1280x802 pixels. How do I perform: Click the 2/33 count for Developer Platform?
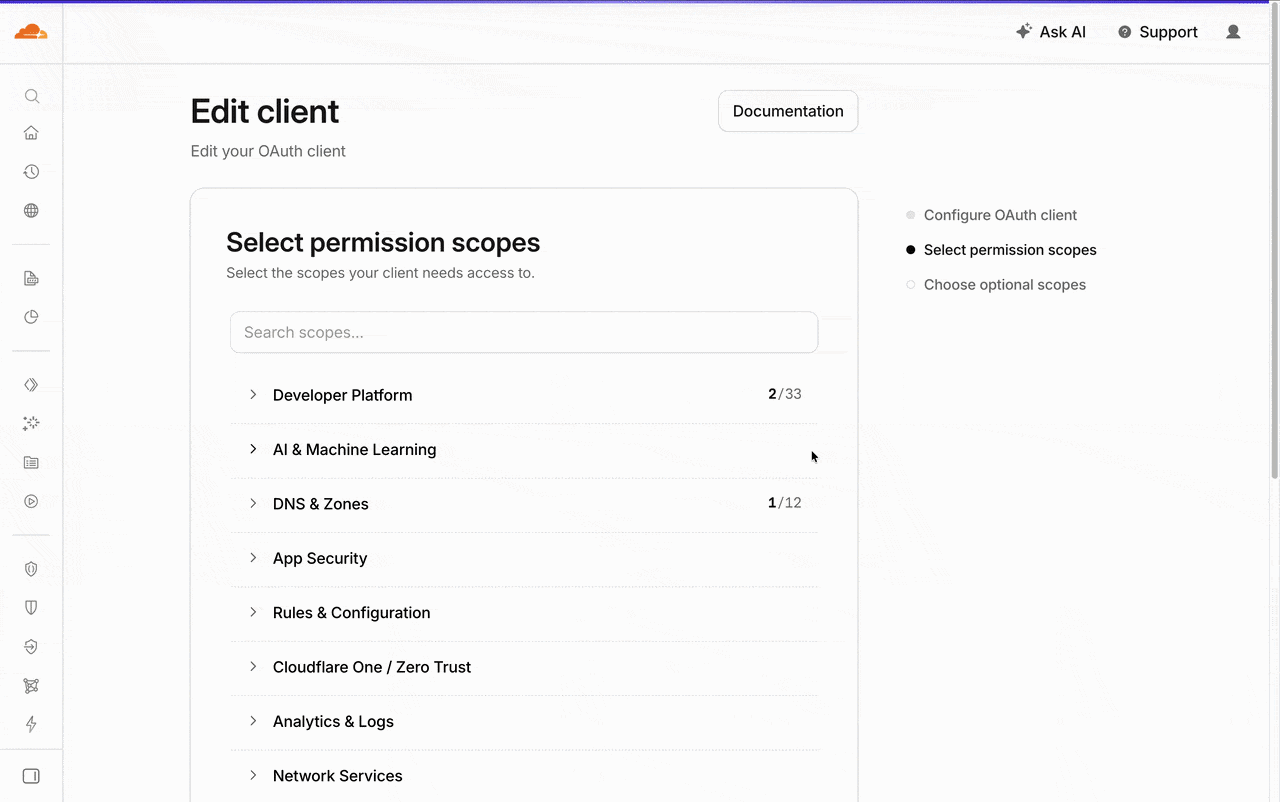coord(785,394)
